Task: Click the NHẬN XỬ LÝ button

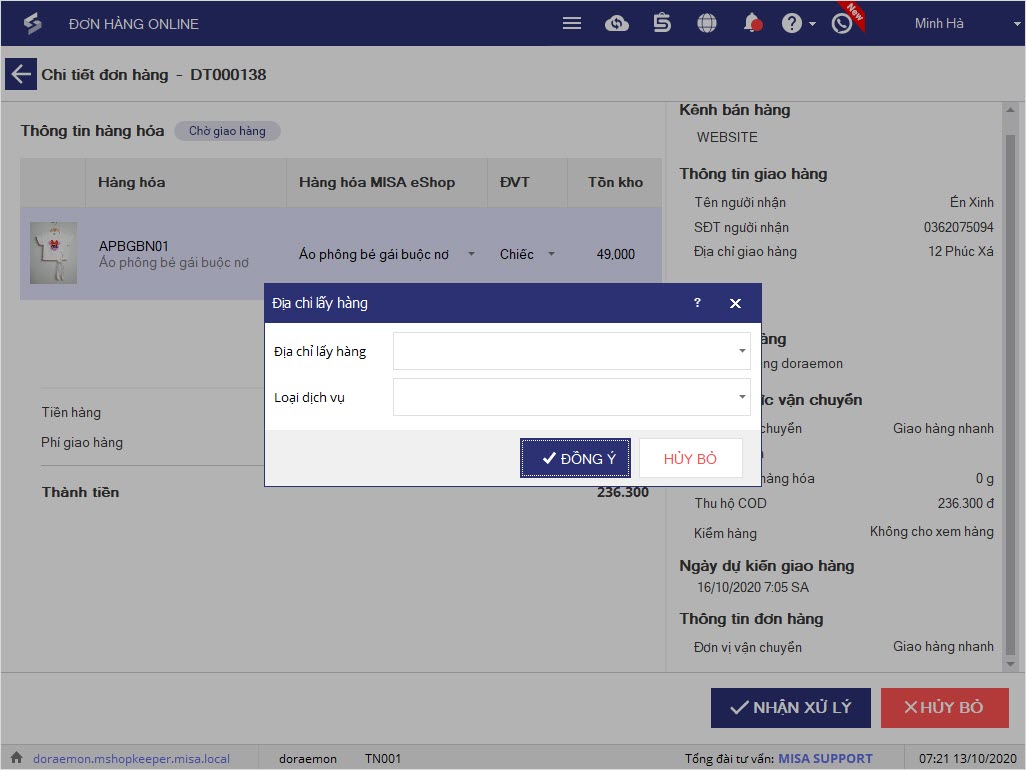Action: 790,707
